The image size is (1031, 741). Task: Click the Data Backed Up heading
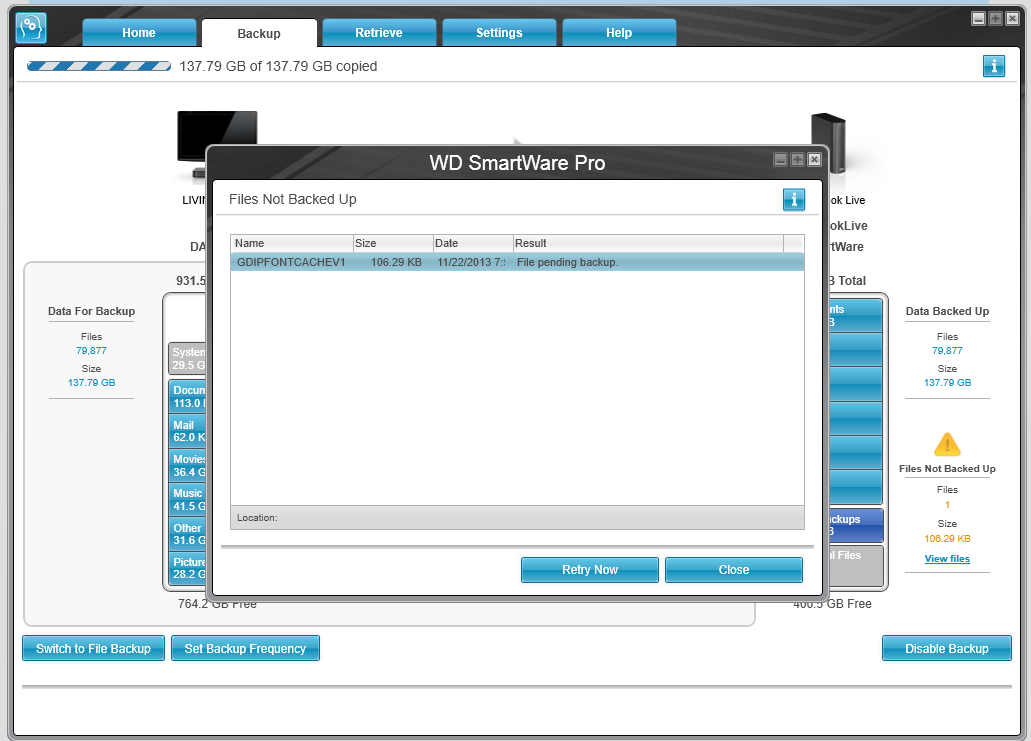947,311
